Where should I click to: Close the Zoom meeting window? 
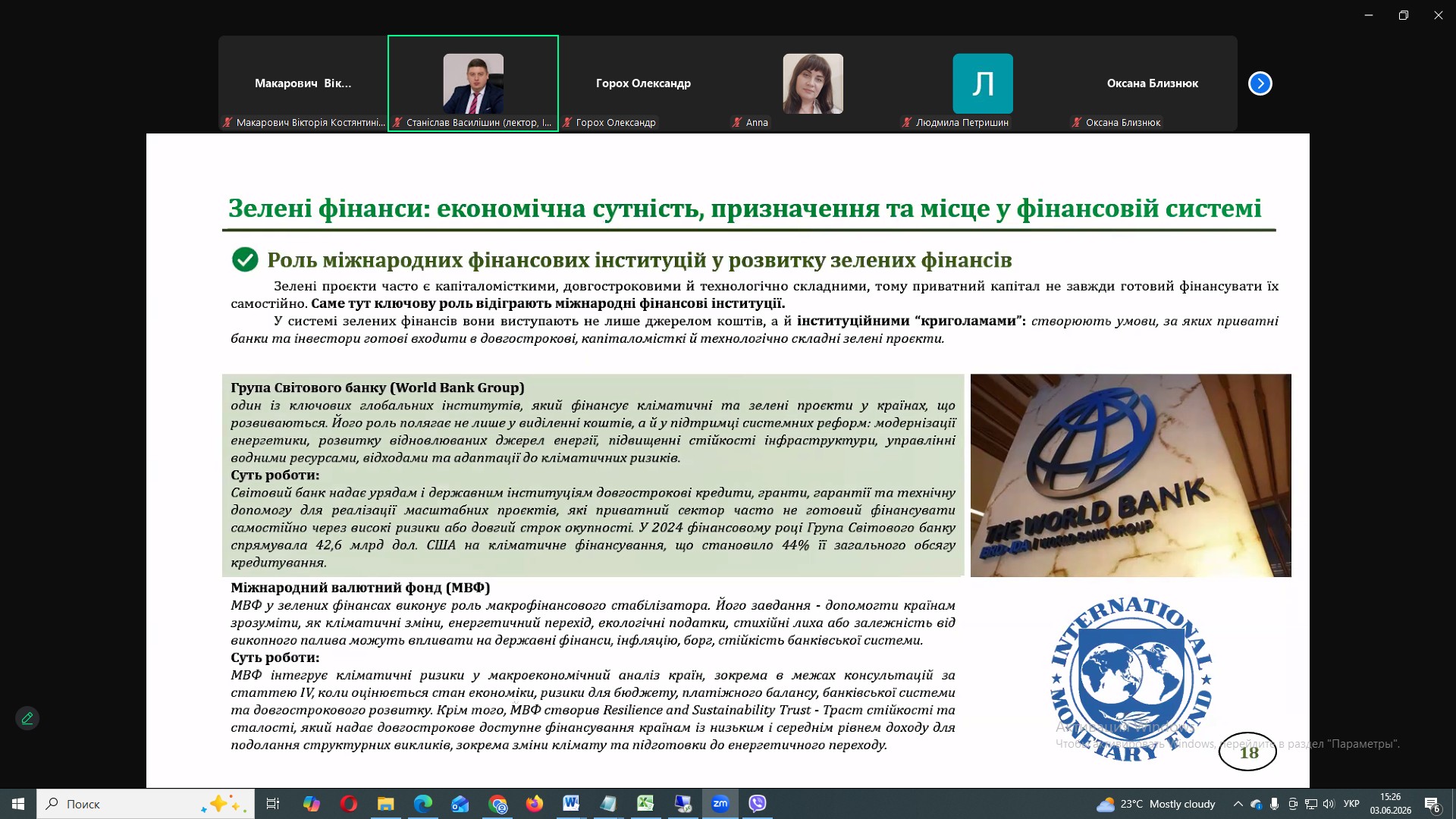tap(1439, 15)
